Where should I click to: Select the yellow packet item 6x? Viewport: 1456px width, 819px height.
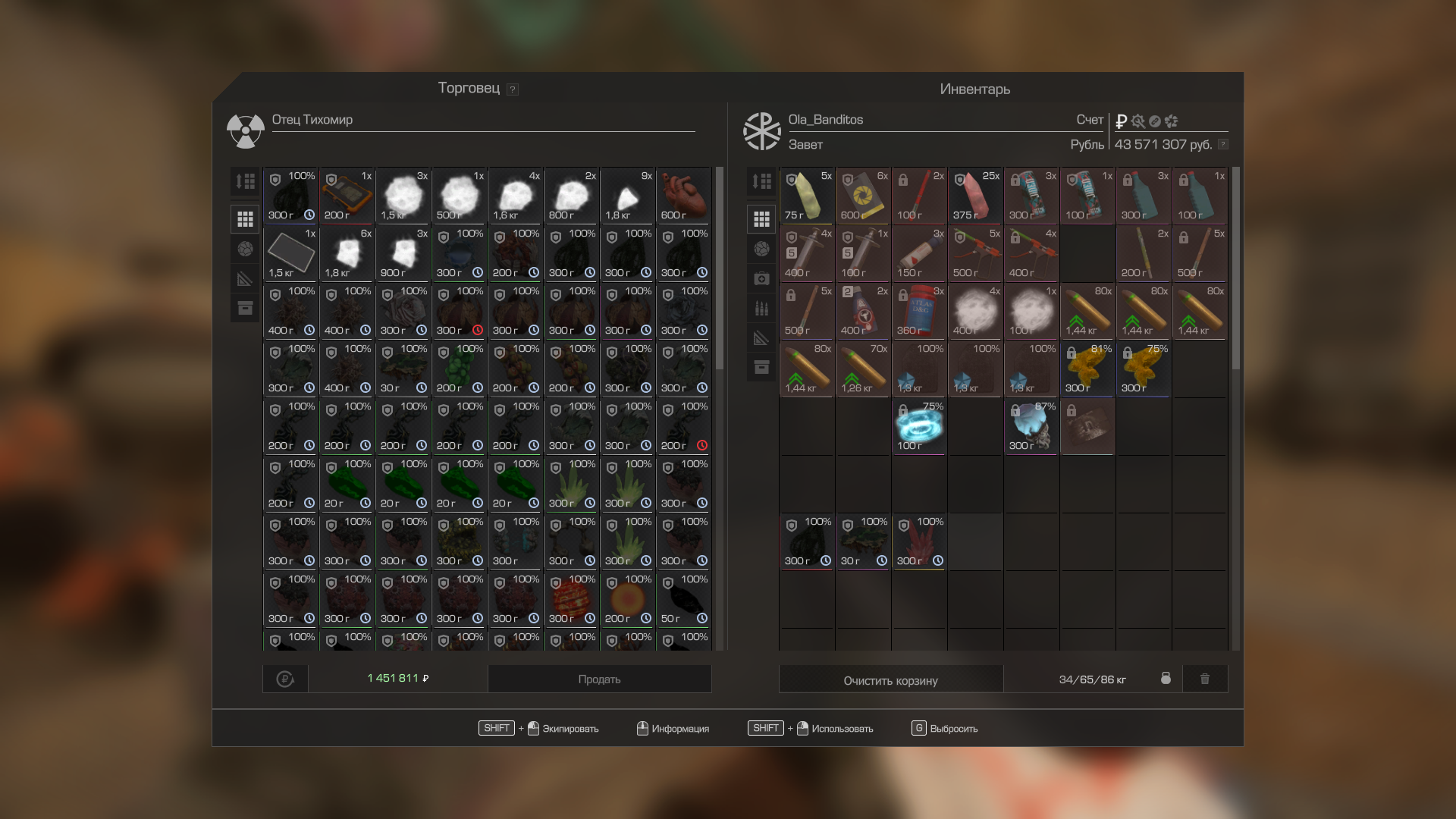[x=863, y=196]
